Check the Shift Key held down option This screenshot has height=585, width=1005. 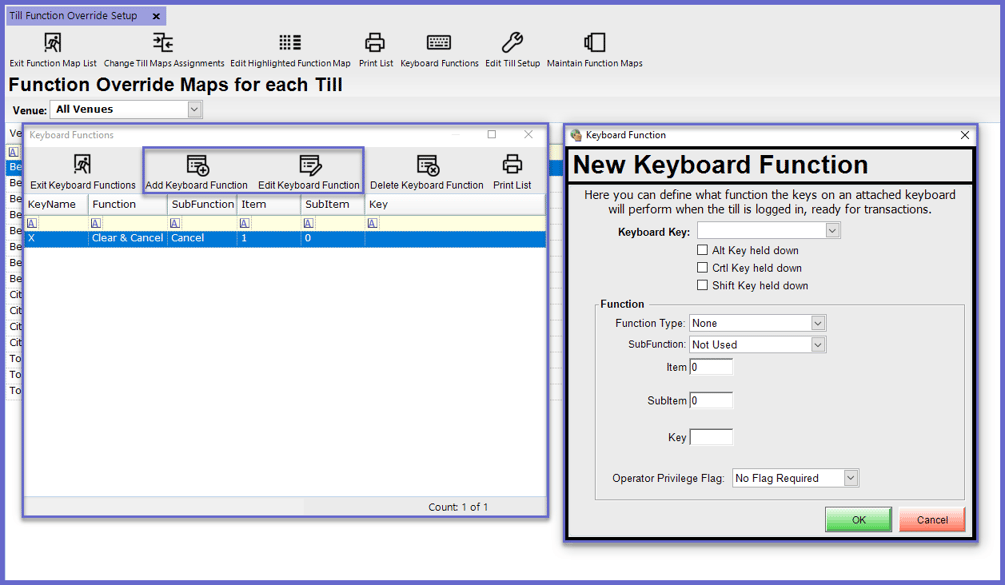[702, 285]
